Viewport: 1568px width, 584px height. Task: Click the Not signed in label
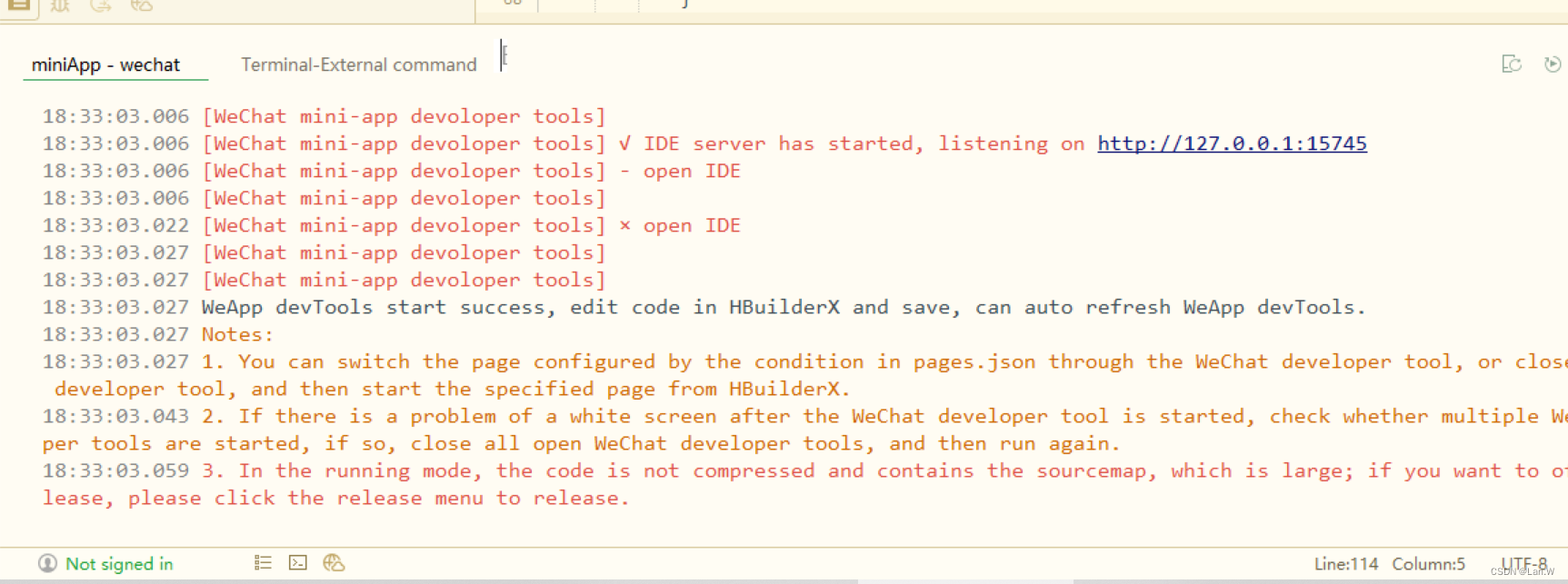coord(119,564)
